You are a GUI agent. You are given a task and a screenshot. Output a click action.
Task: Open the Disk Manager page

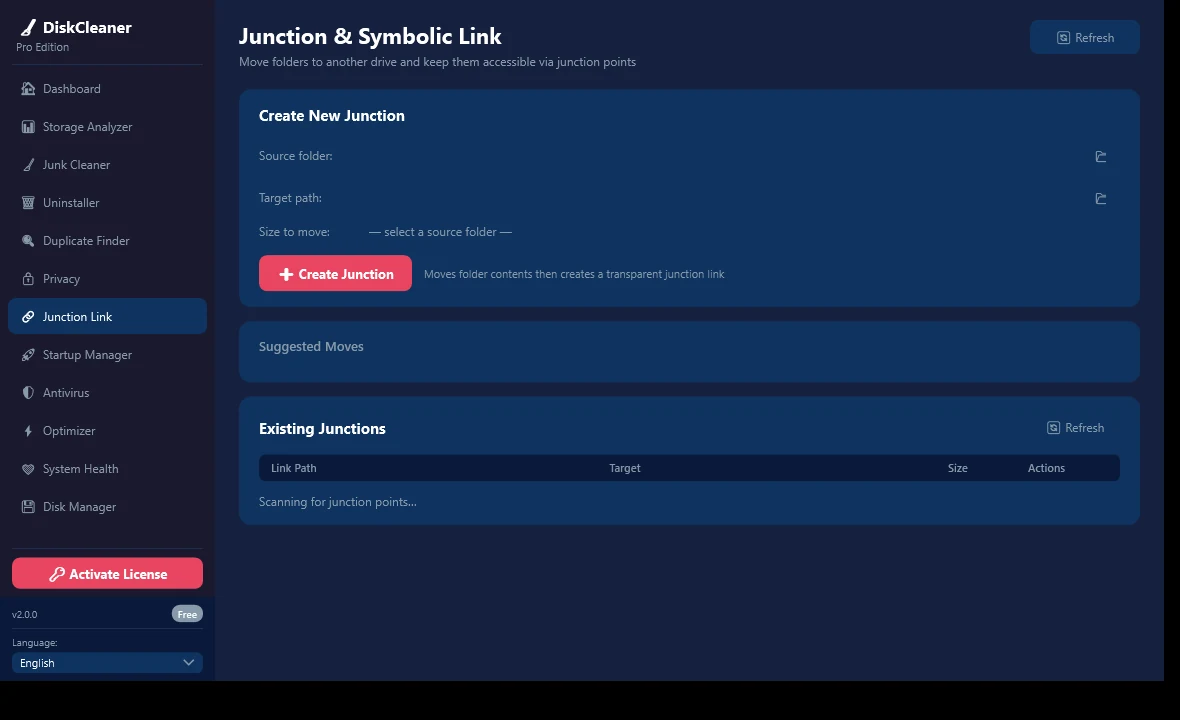[107, 507]
